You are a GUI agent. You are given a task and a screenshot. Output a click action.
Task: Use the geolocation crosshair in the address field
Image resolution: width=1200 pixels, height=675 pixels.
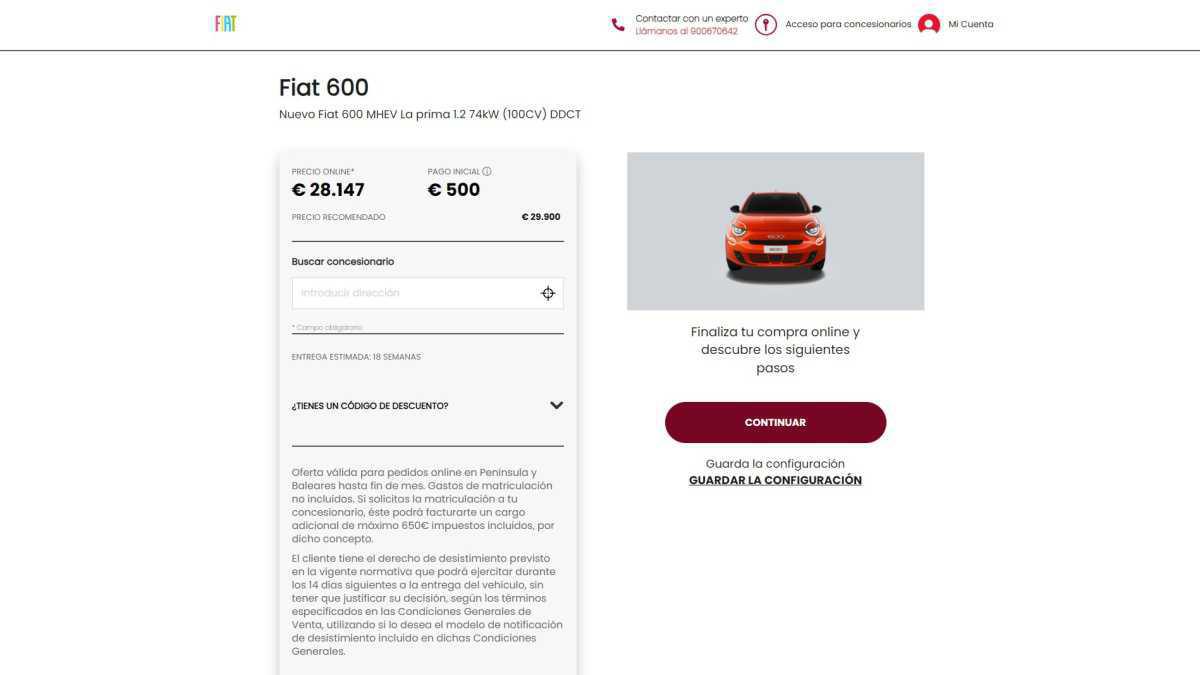coord(548,293)
